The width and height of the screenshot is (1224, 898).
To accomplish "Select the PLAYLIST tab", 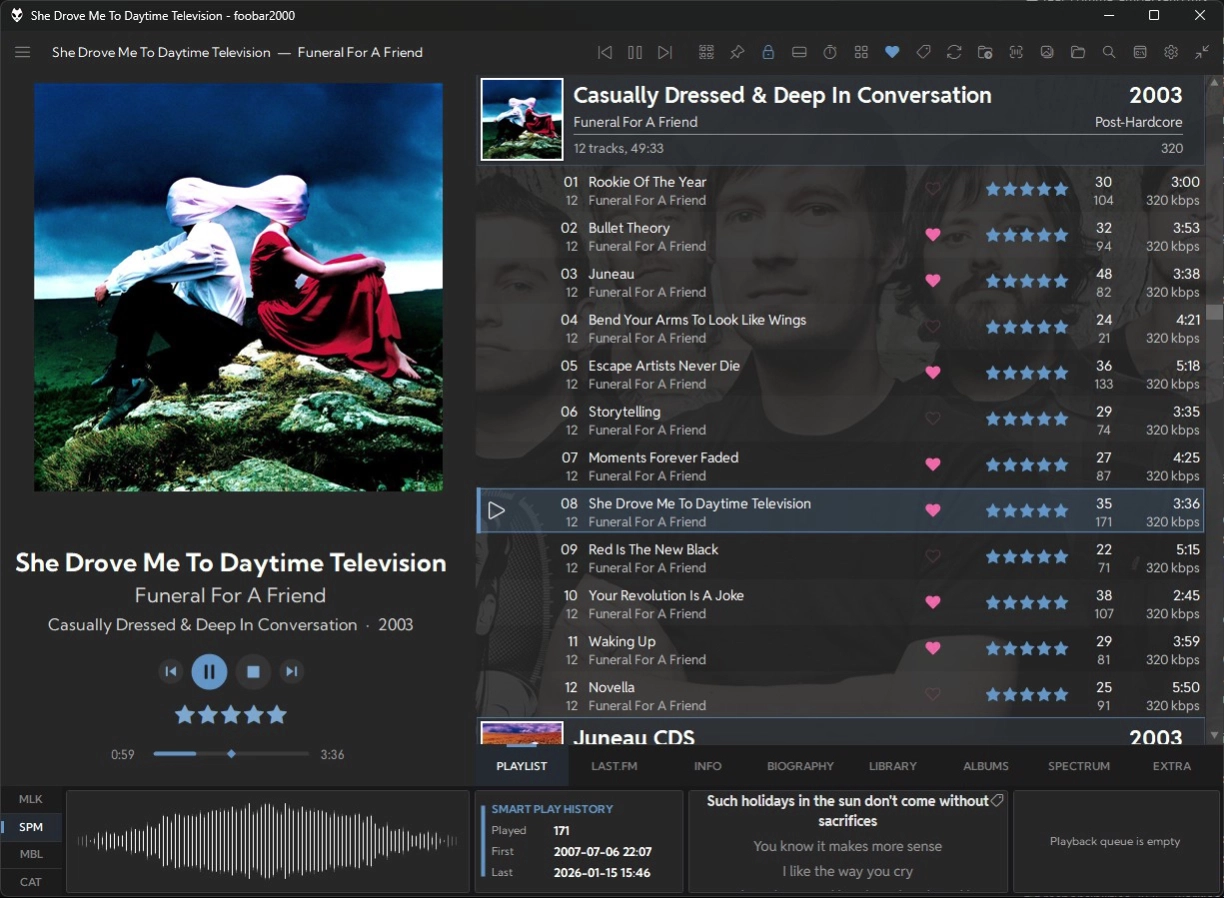I will 522,766.
